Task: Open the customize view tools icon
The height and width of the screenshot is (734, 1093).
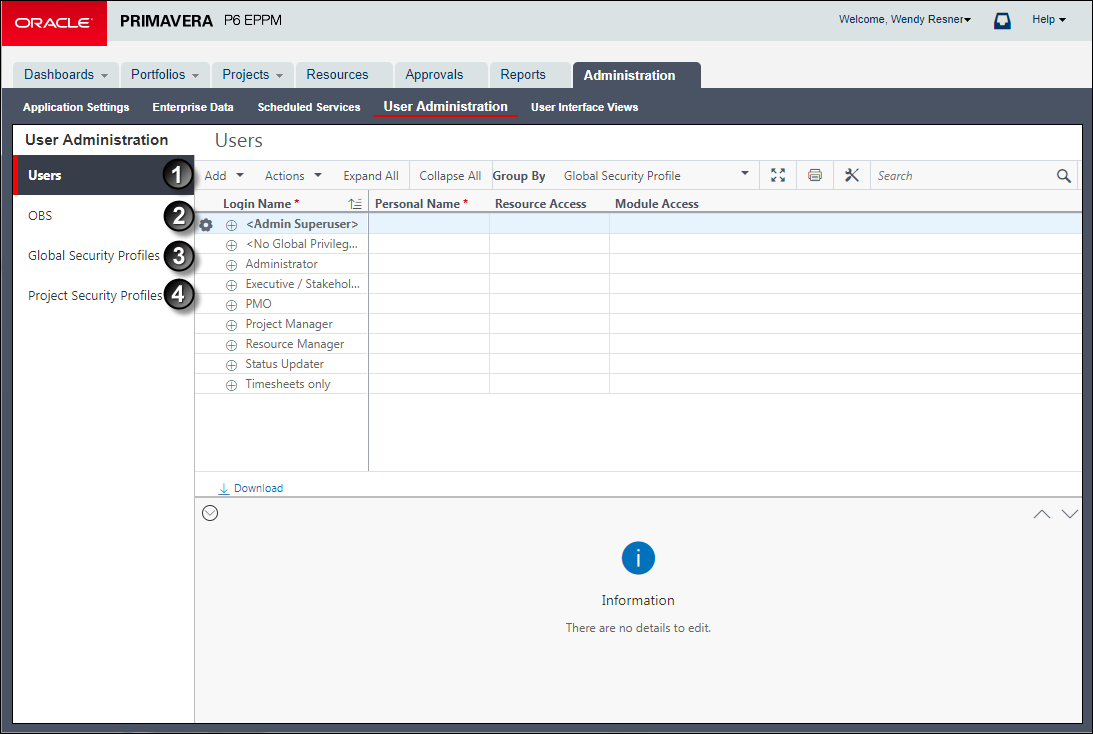Action: (x=852, y=175)
